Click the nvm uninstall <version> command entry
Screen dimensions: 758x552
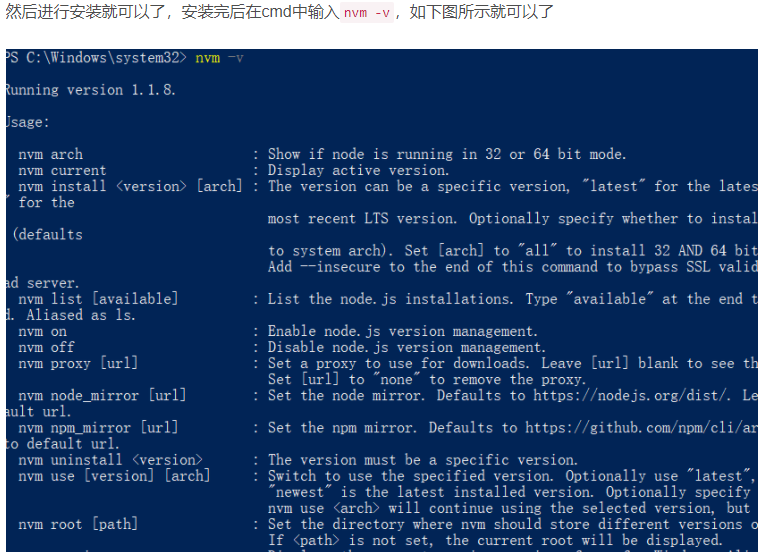pos(110,460)
